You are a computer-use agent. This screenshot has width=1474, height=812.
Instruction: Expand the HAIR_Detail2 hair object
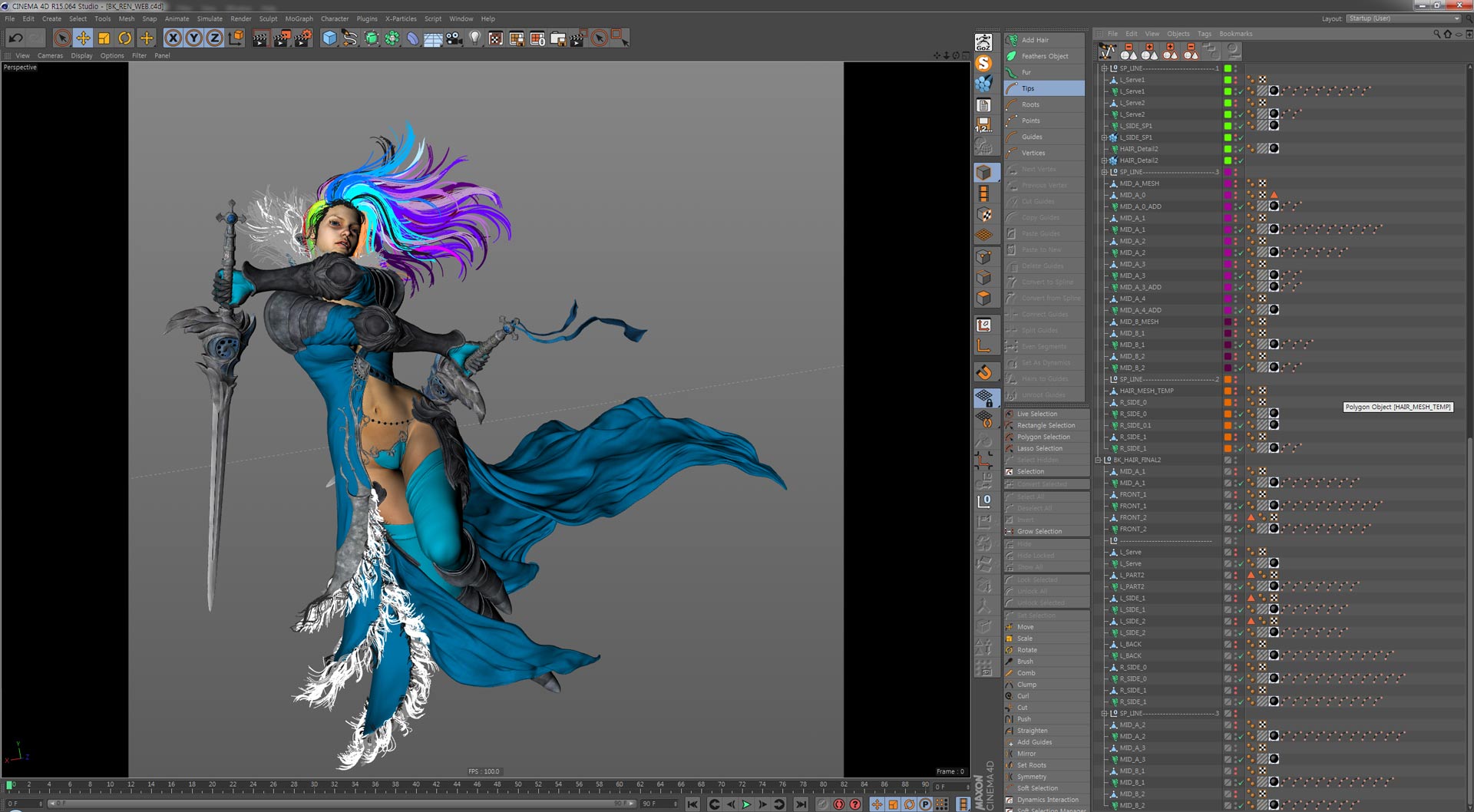tap(1105, 160)
